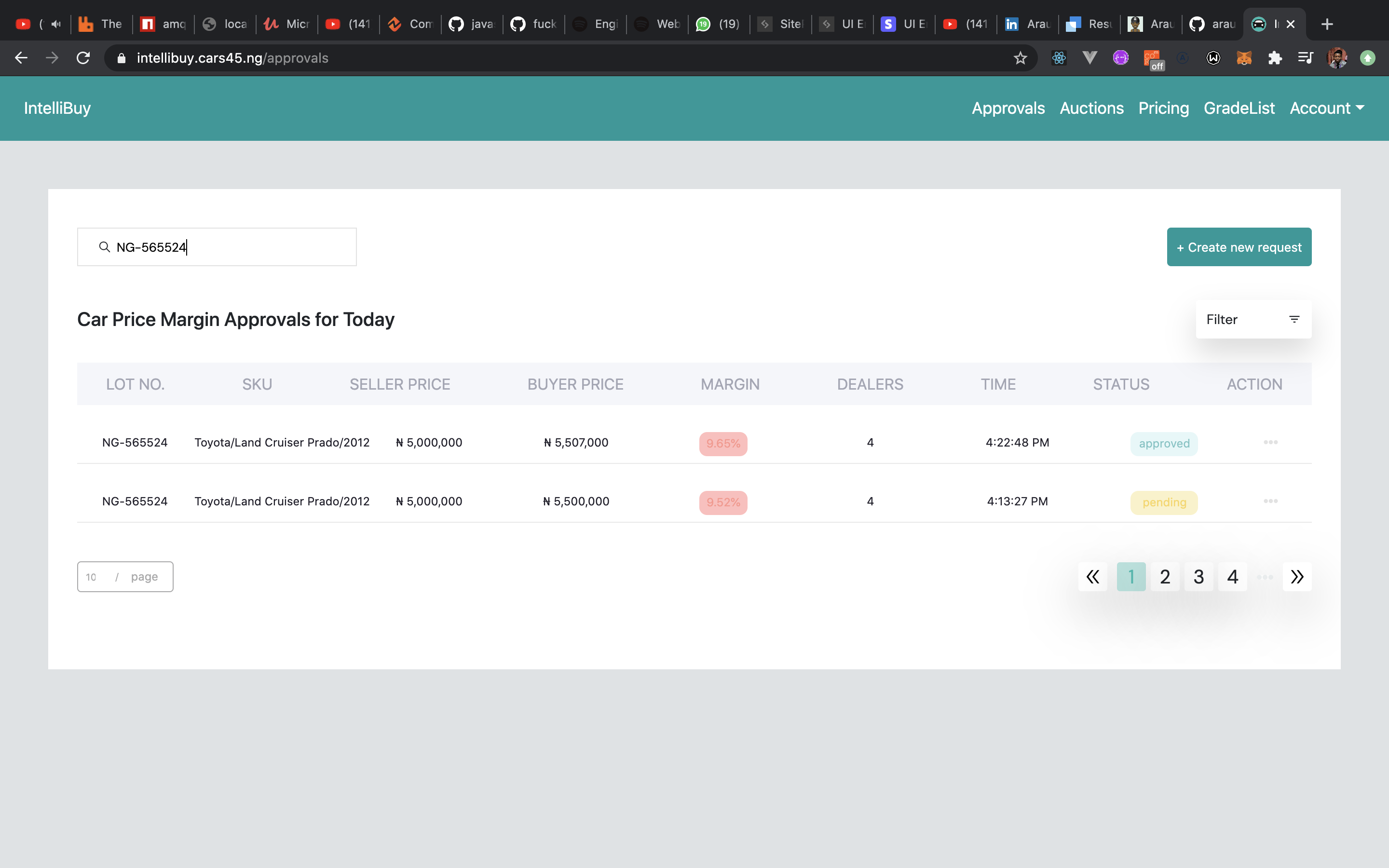The image size is (1389, 868).
Task: Click Create new request button
Action: pos(1239,247)
